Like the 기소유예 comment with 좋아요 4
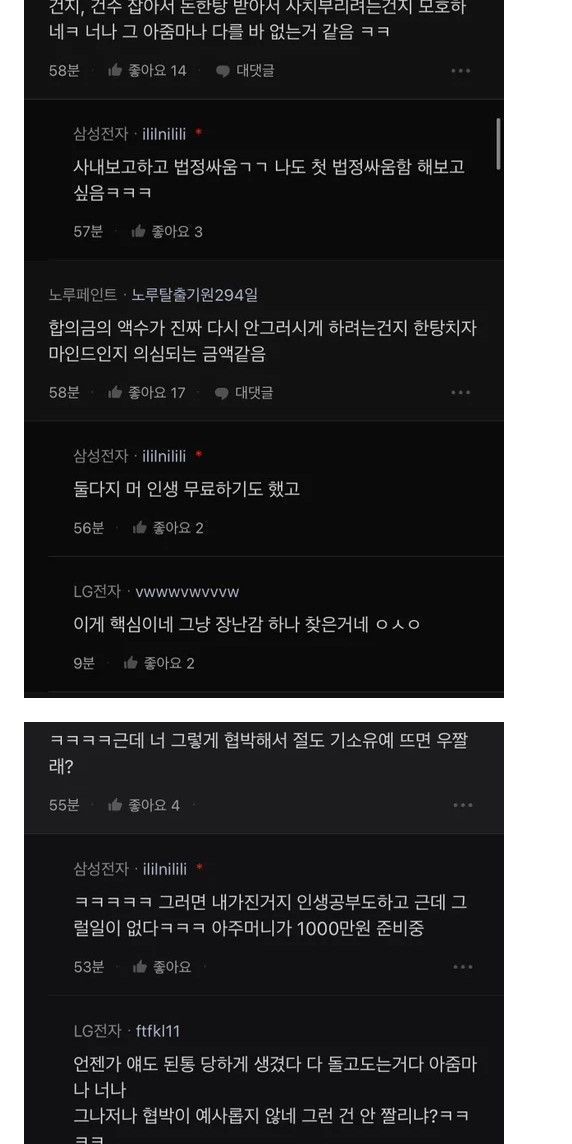Screen dimensions: 572x1144 [144, 805]
